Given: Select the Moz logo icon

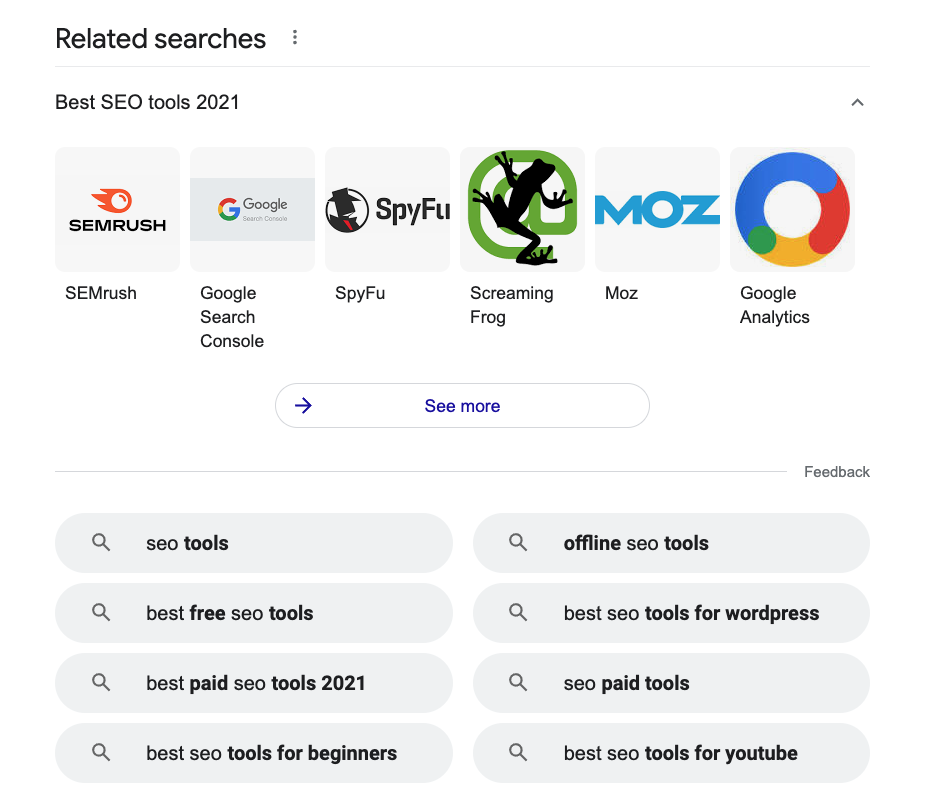Looking at the screenshot, I should point(657,208).
